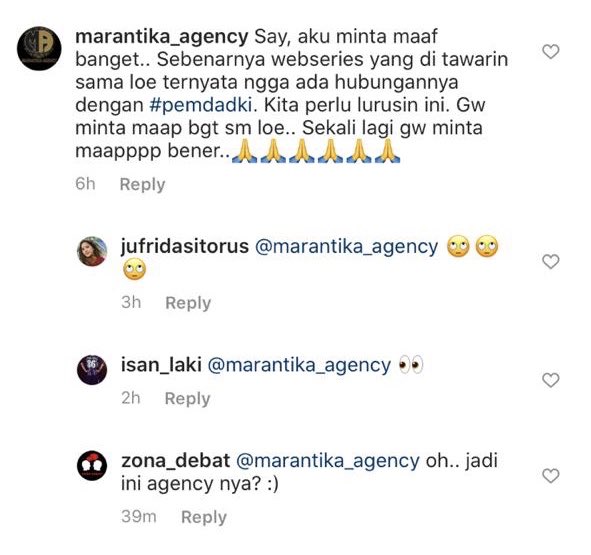Like zona_debat's comment with heart icon
Image resolution: width=591 pixels, height=555 pixels.
click(x=550, y=476)
